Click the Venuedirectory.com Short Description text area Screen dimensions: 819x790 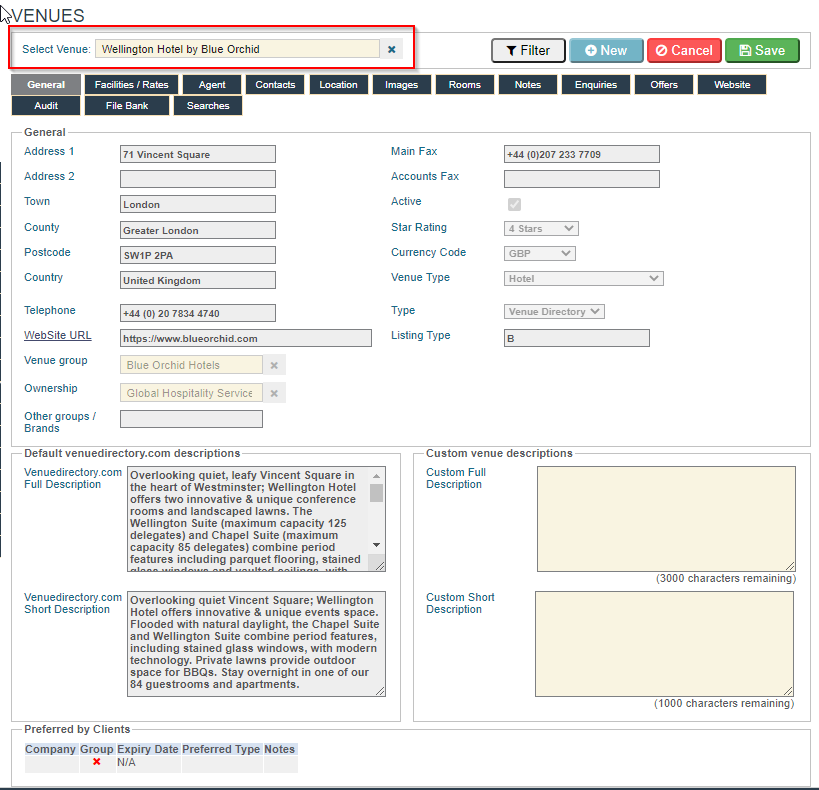click(x=256, y=644)
